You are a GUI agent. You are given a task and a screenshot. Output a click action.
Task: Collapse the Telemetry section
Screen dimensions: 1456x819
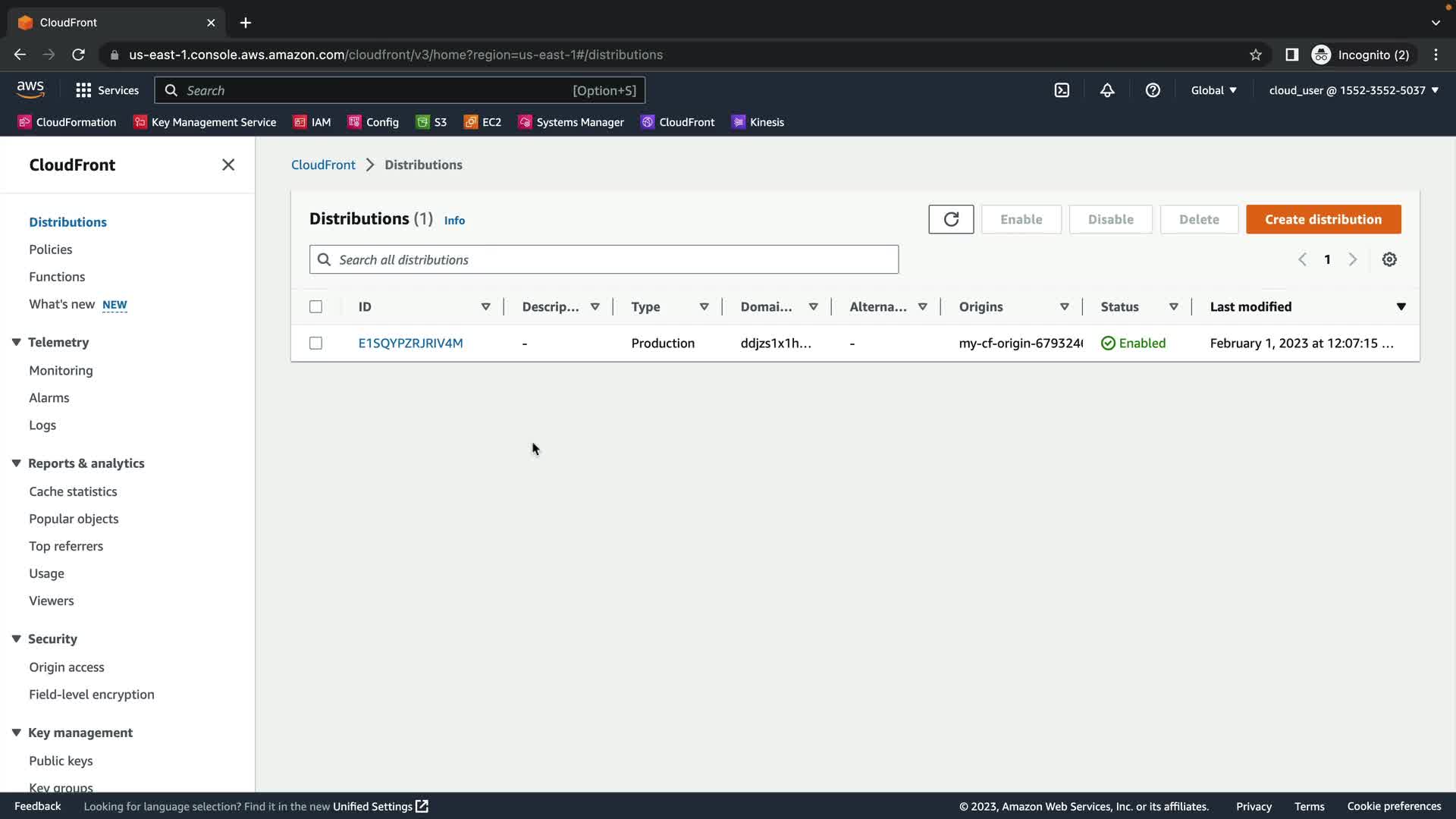click(x=16, y=342)
